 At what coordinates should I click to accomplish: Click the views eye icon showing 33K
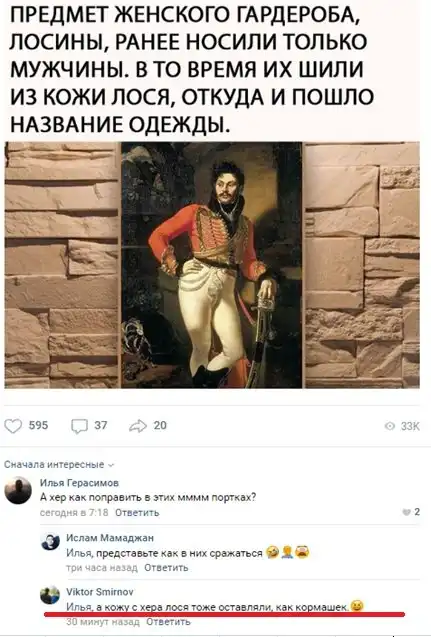coord(390,426)
